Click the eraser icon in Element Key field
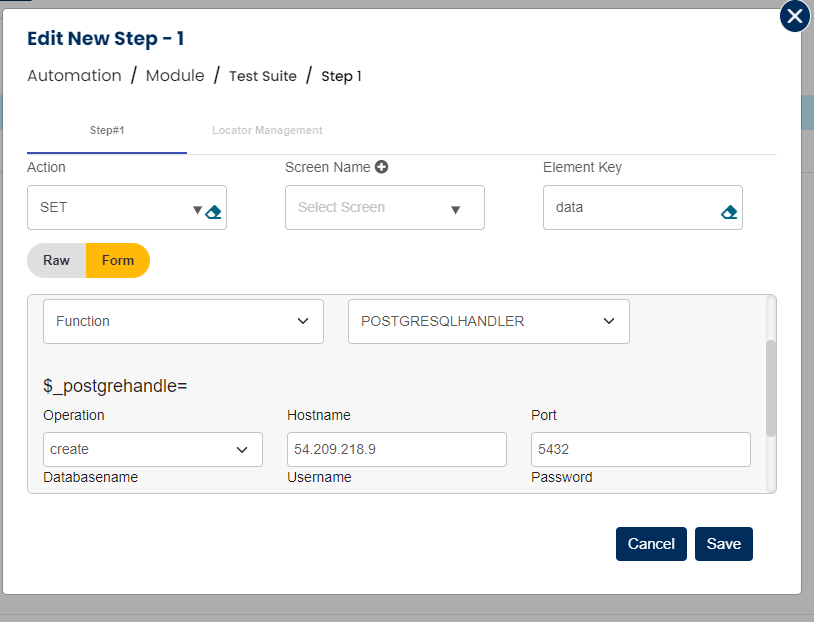This screenshot has height=622, width=814. (x=729, y=212)
